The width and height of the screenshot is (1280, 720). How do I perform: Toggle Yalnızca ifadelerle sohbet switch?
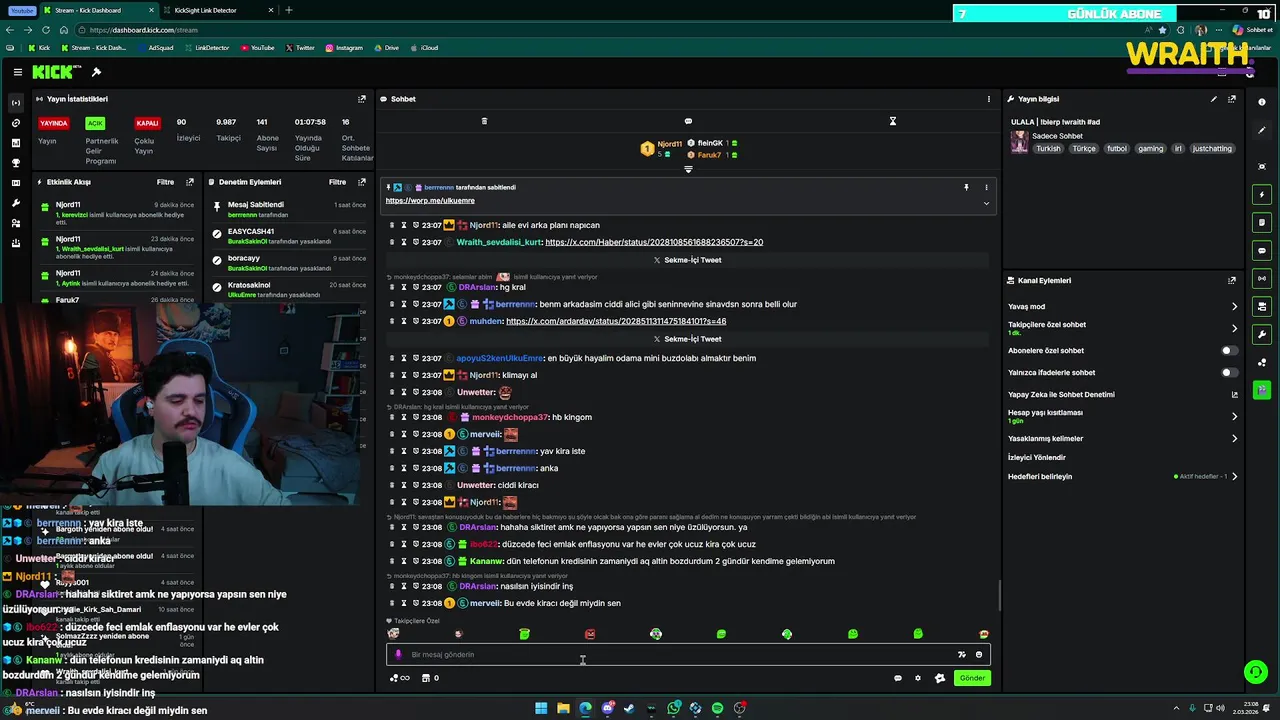(1230, 373)
